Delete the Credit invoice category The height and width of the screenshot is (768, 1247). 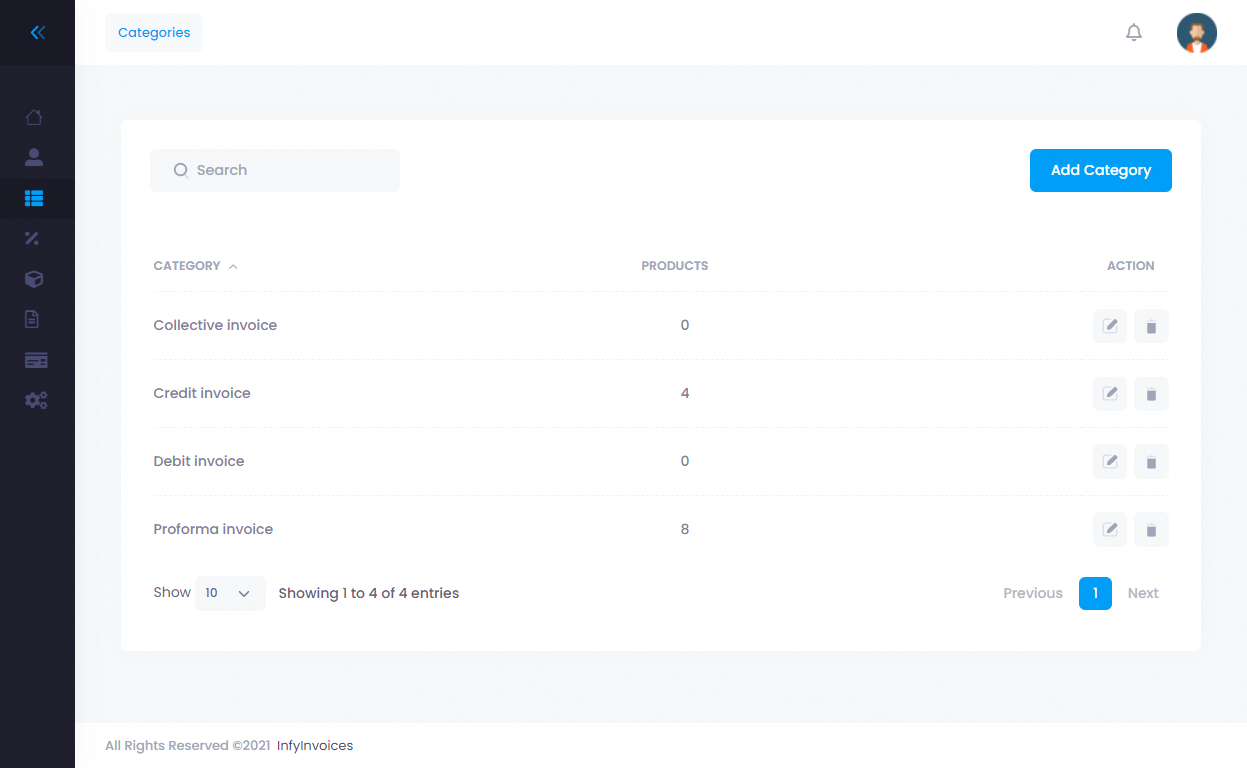[x=1151, y=394]
